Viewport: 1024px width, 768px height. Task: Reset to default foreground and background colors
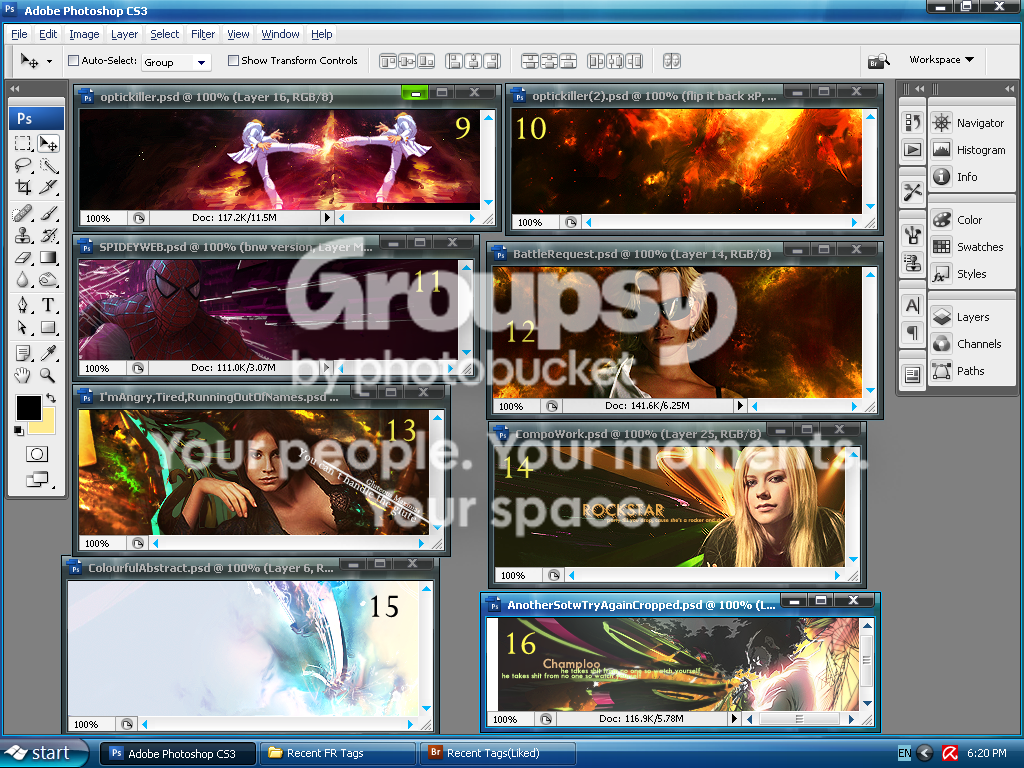[18, 430]
